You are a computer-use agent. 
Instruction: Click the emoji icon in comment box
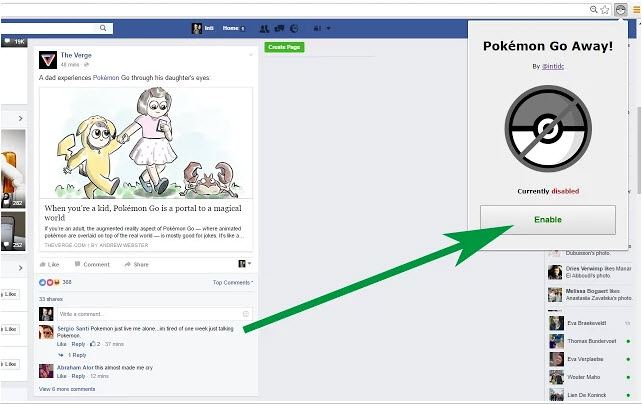[x=246, y=314]
